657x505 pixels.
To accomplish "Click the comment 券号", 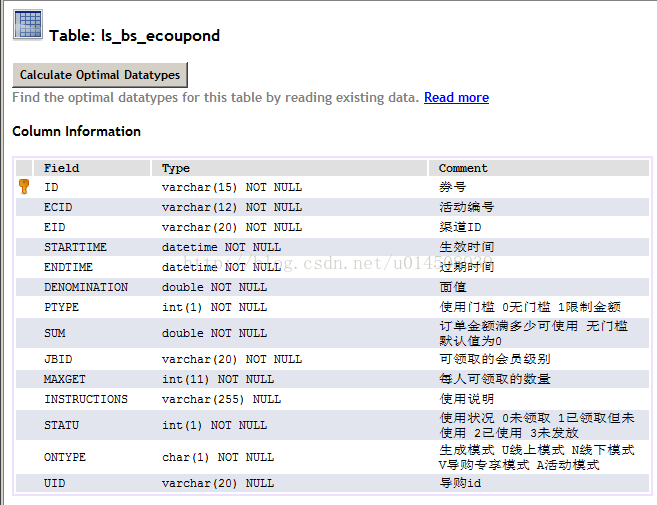I will (452, 187).
